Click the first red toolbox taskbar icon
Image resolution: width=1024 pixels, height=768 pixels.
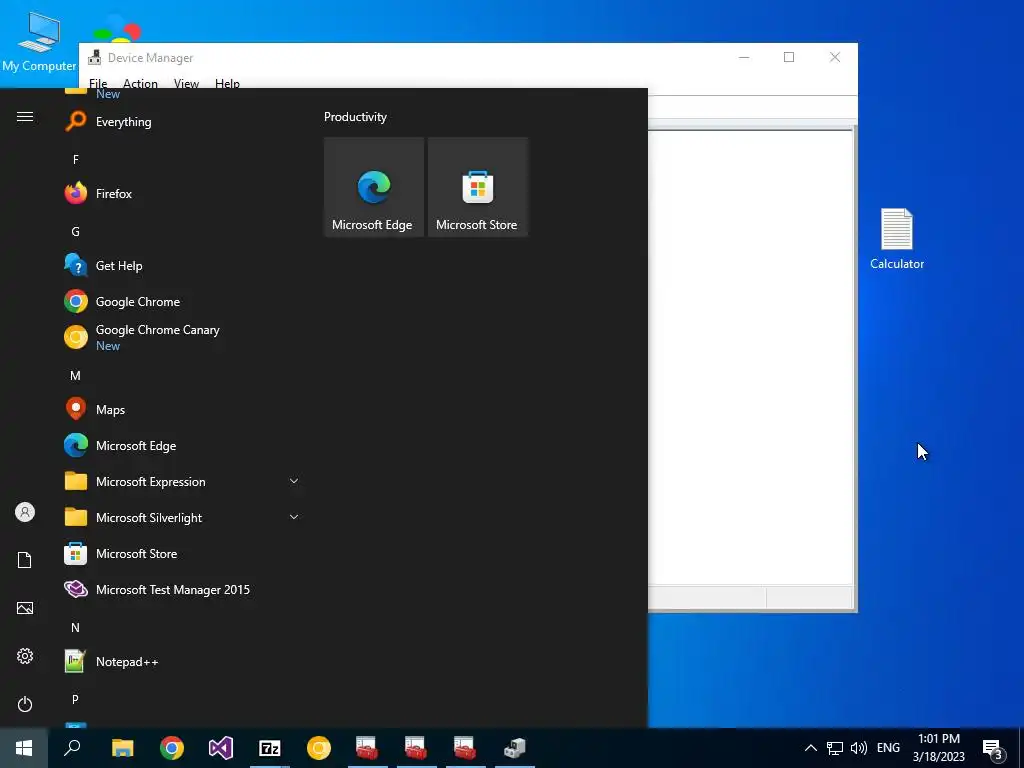[x=368, y=748]
